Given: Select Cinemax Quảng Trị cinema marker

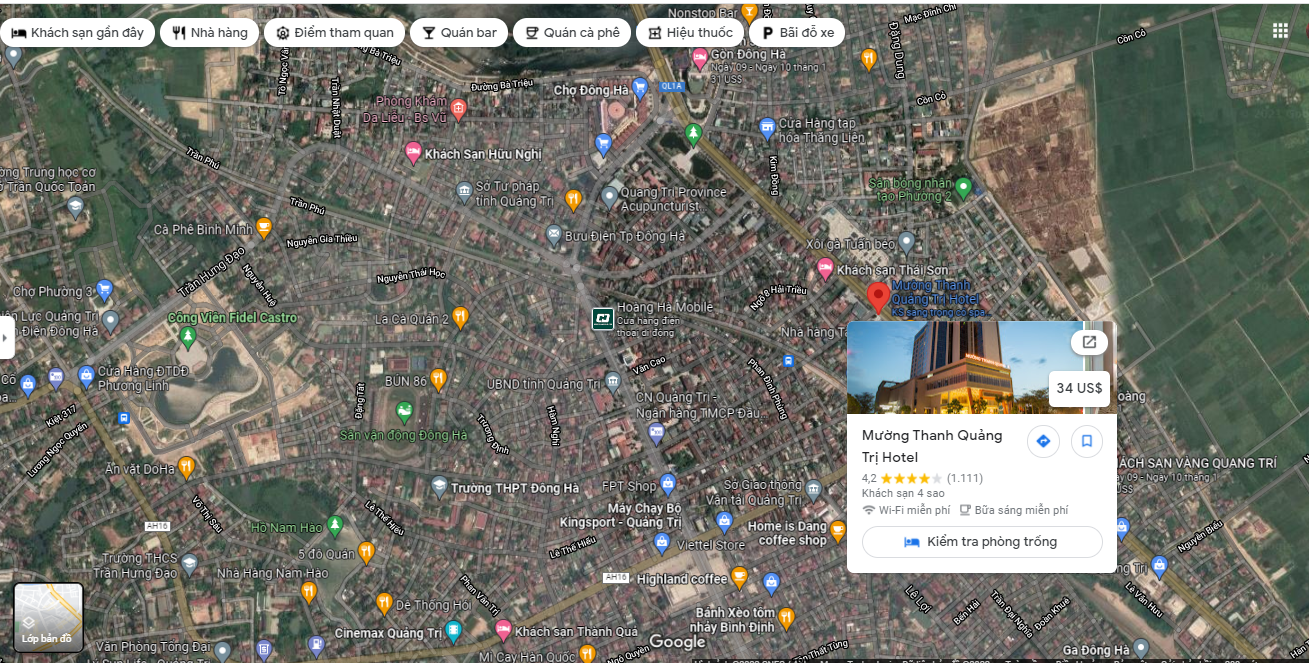Looking at the screenshot, I should [x=453, y=630].
